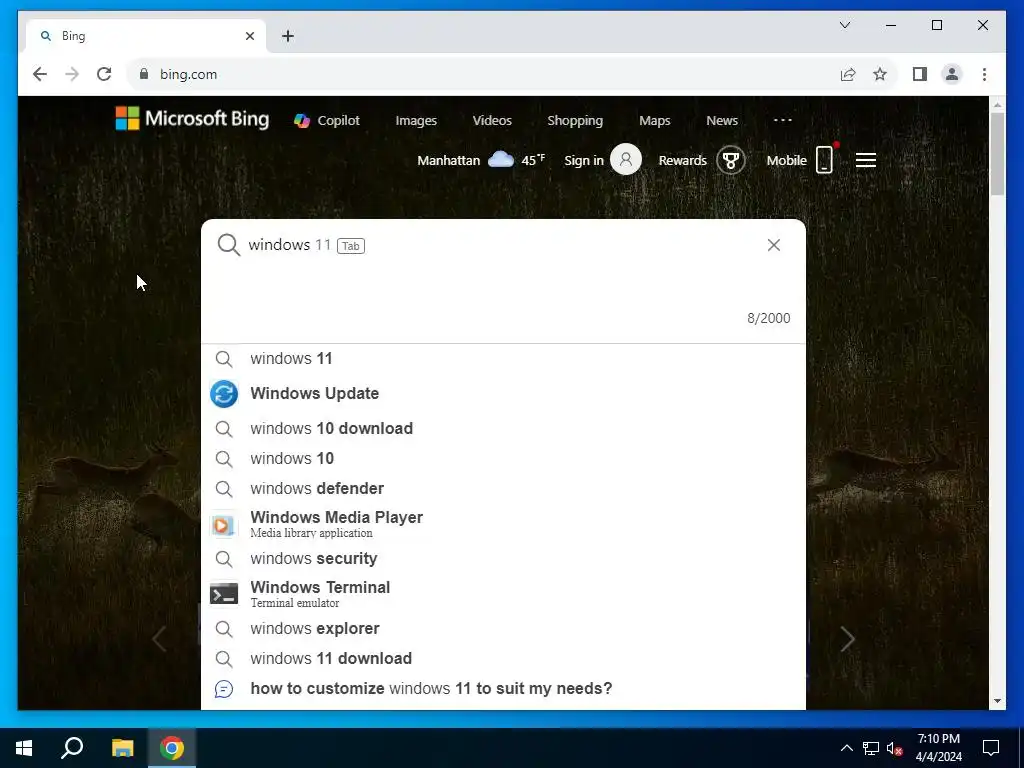Open Chrome side panel

click(920, 74)
